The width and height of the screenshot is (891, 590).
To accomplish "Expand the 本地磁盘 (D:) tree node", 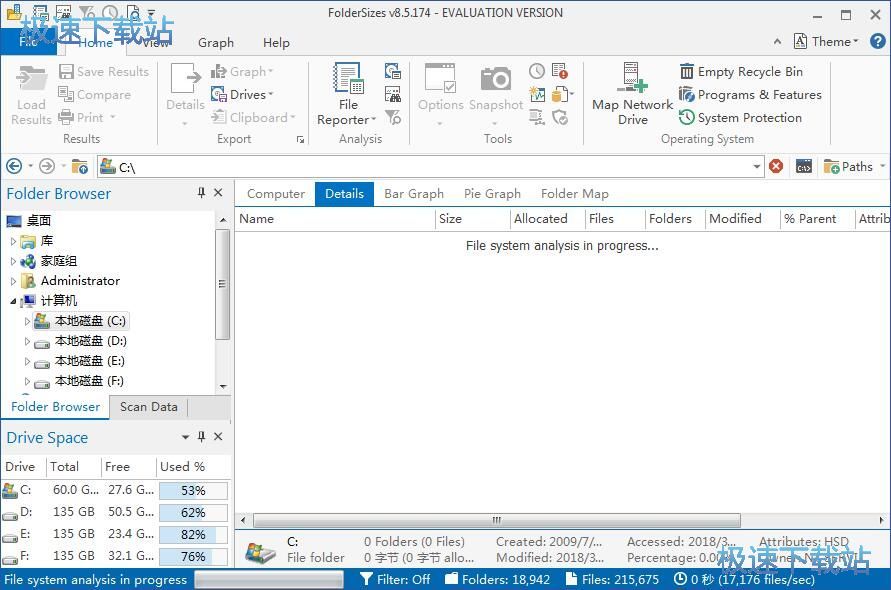I will point(27,341).
